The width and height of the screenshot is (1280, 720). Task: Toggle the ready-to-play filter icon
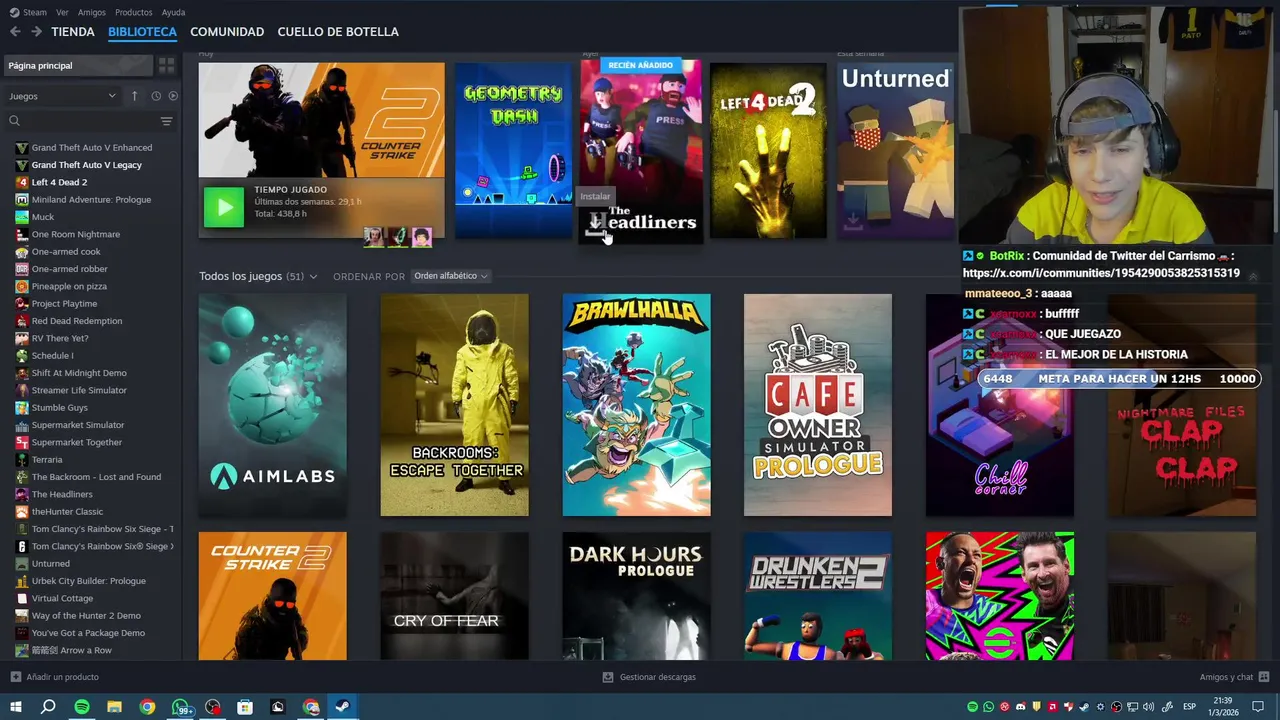coord(173,96)
